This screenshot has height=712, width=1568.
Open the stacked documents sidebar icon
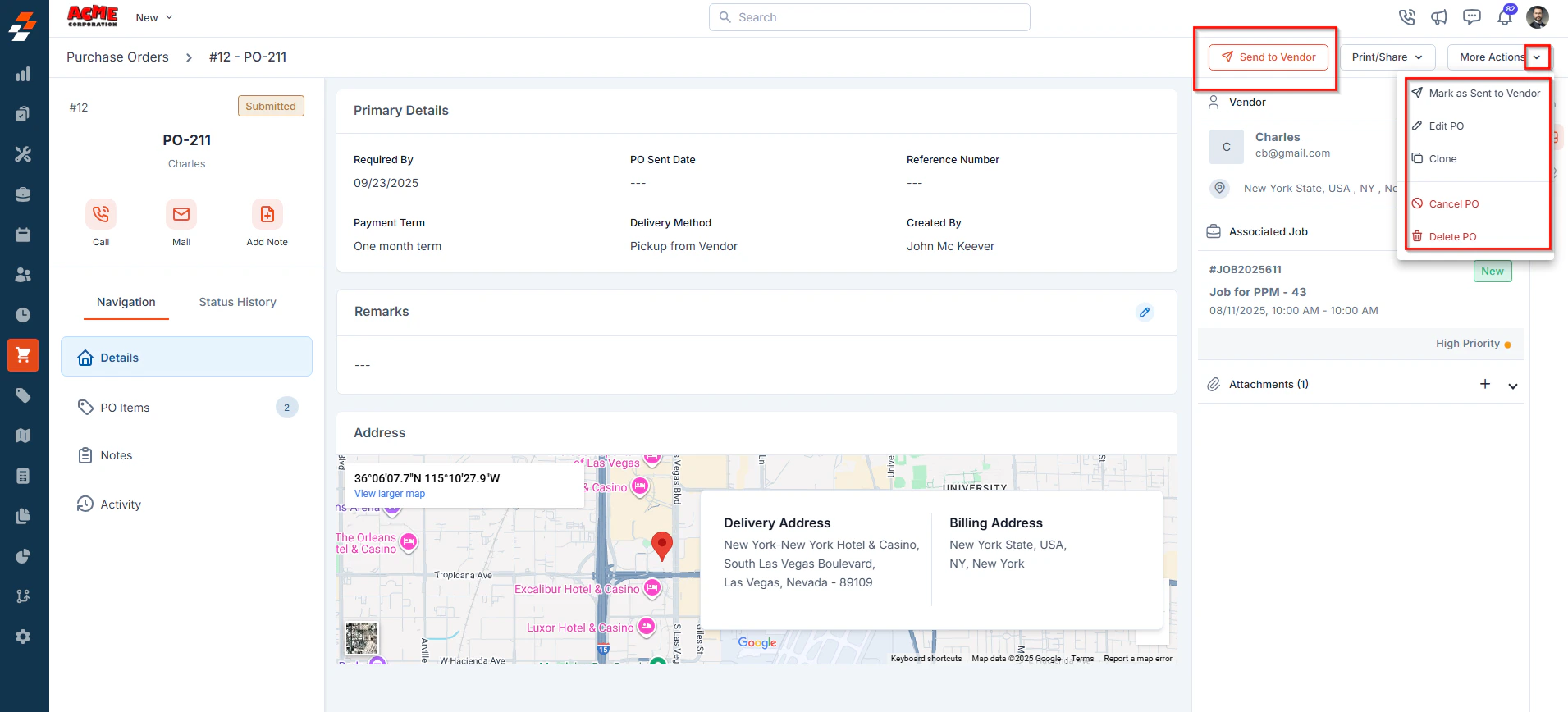[23, 516]
